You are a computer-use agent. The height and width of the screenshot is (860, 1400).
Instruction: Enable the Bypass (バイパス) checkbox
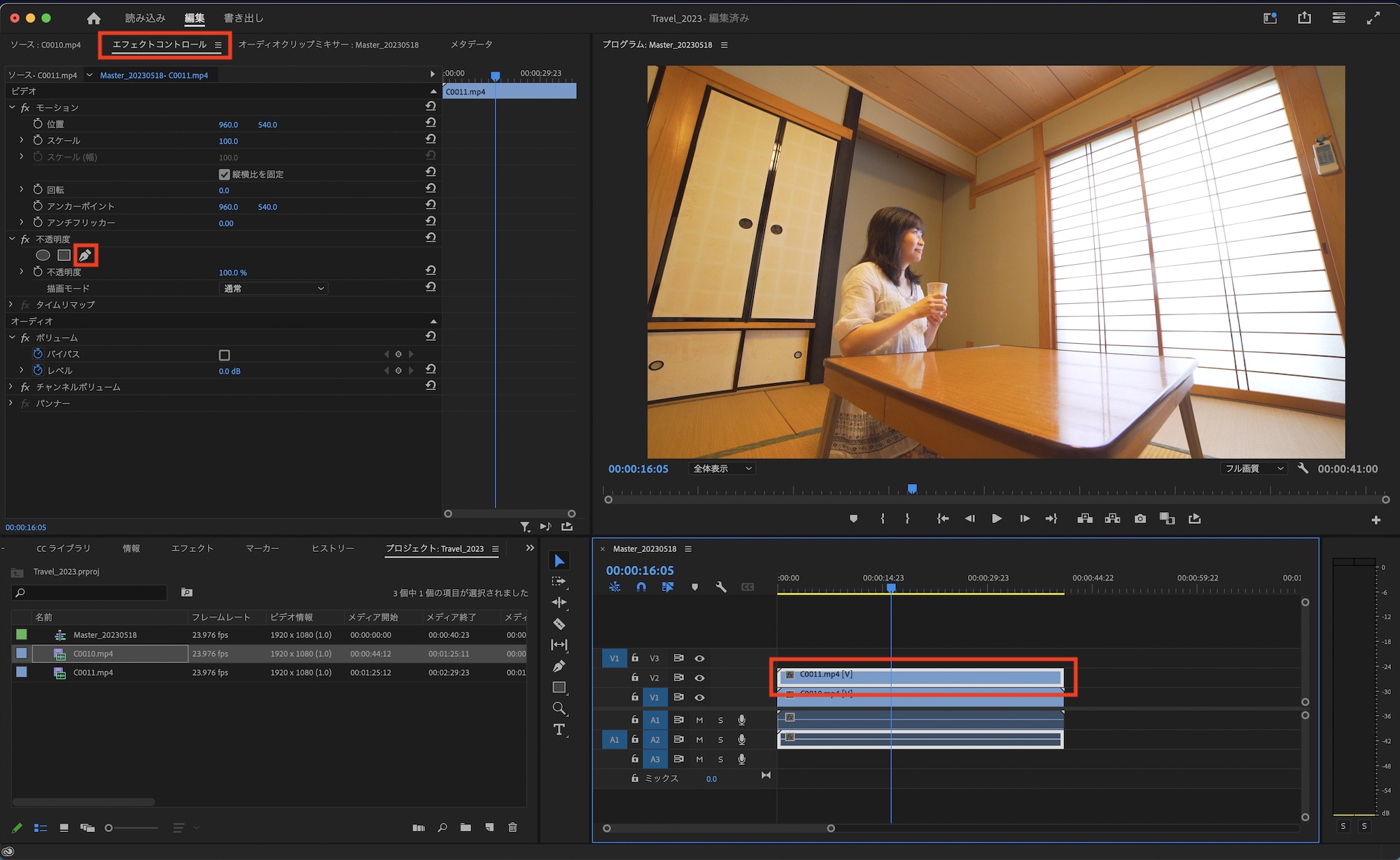click(x=224, y=355)
